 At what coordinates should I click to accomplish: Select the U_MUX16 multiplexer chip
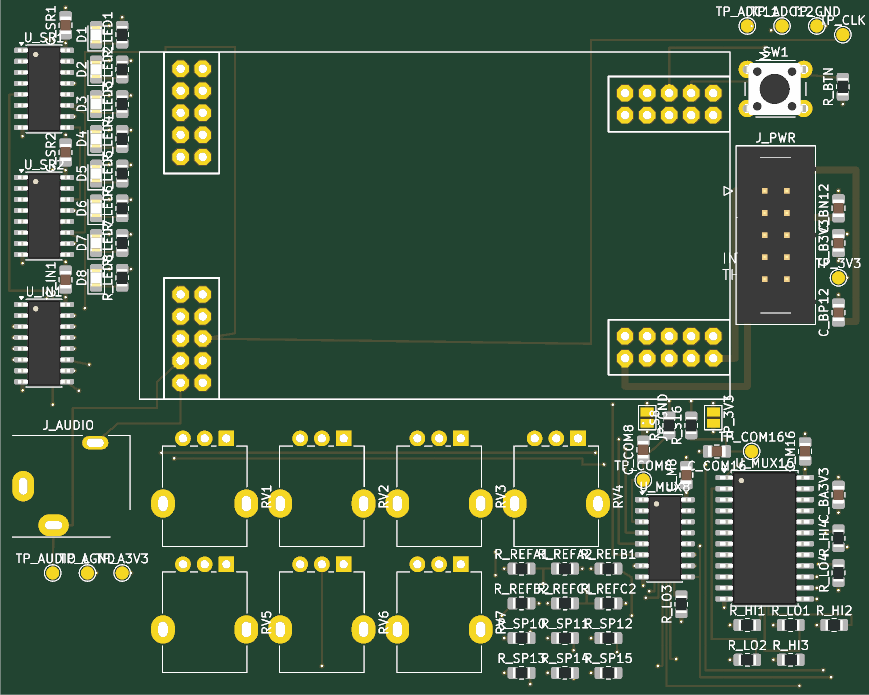[x=764, y=537]
